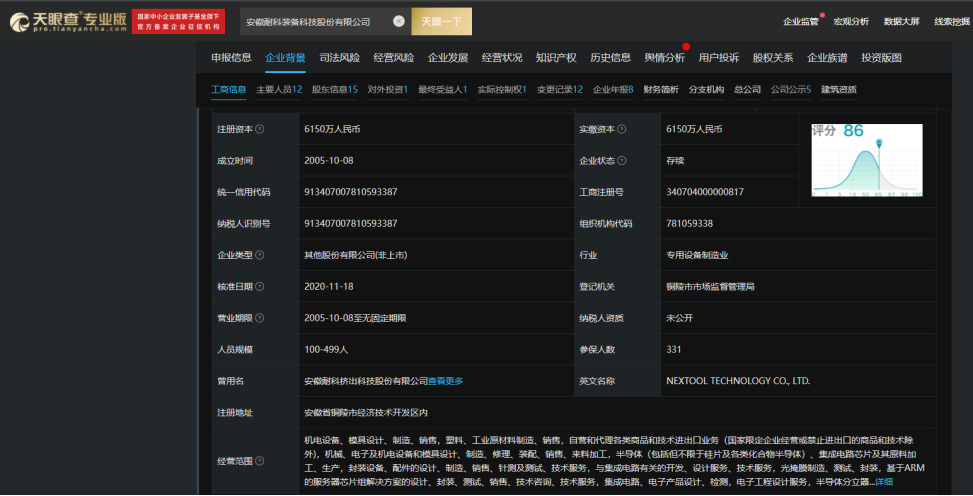Select the 实际控制权1 sub-tab

point(502,89)
